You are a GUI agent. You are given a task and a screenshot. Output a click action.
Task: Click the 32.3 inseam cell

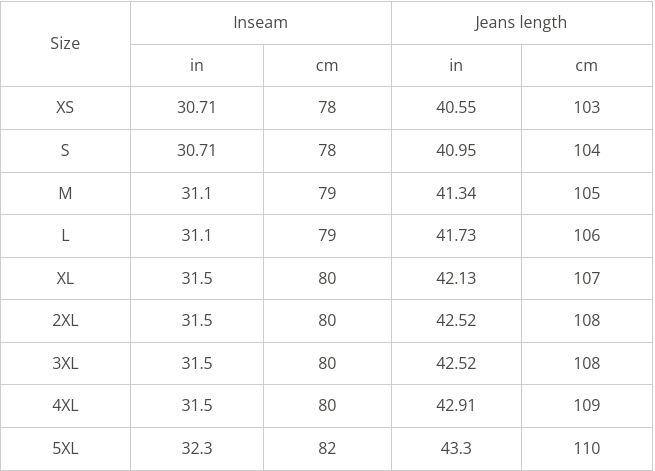point(196,448)
